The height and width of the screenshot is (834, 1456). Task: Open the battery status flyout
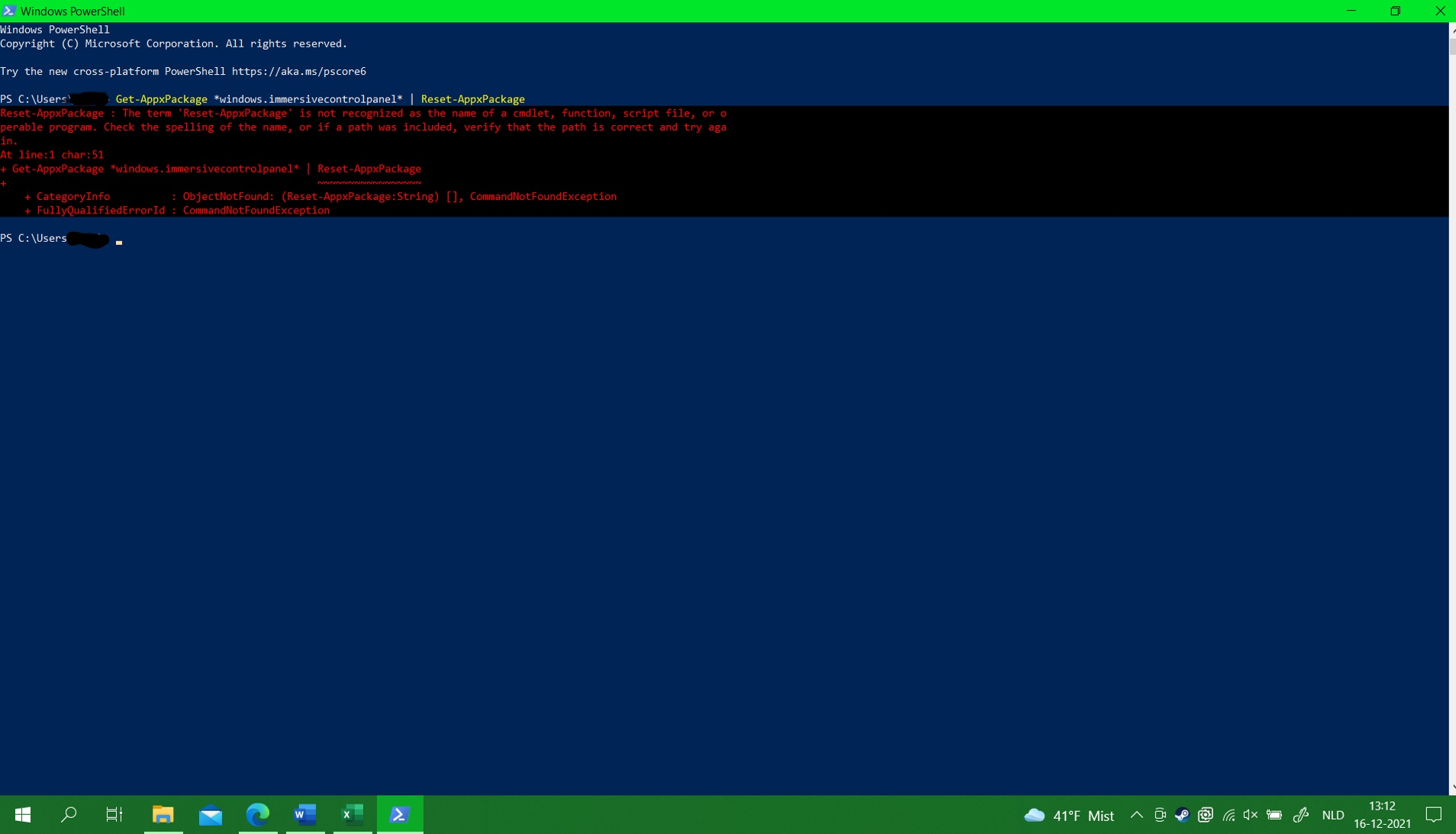[x=1274, y=815]
